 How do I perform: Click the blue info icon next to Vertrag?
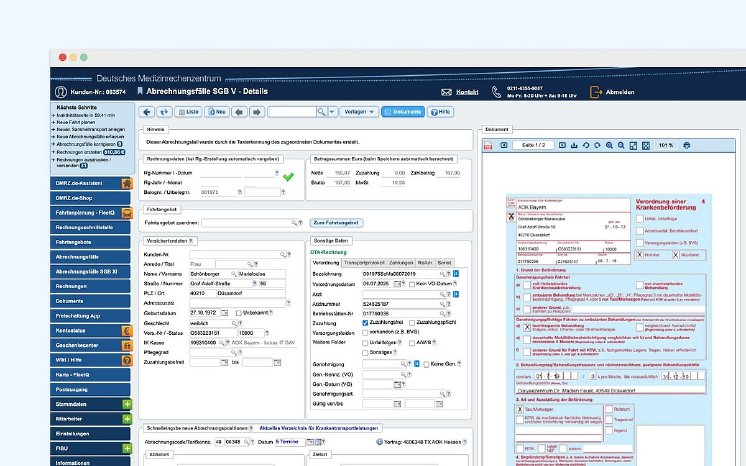pyautogui.click(x=379, y=442)
